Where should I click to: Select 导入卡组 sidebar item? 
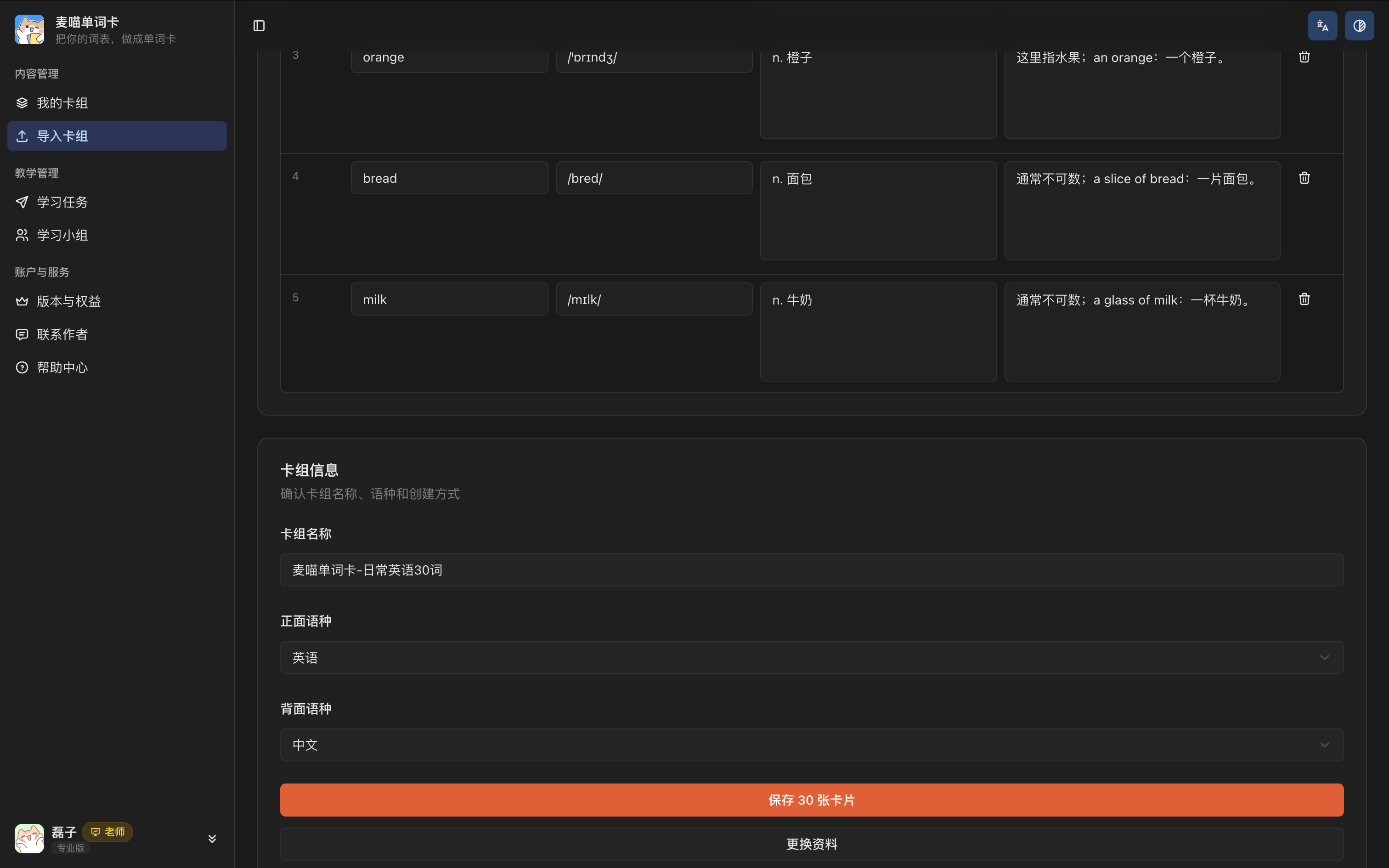point(117,136)
